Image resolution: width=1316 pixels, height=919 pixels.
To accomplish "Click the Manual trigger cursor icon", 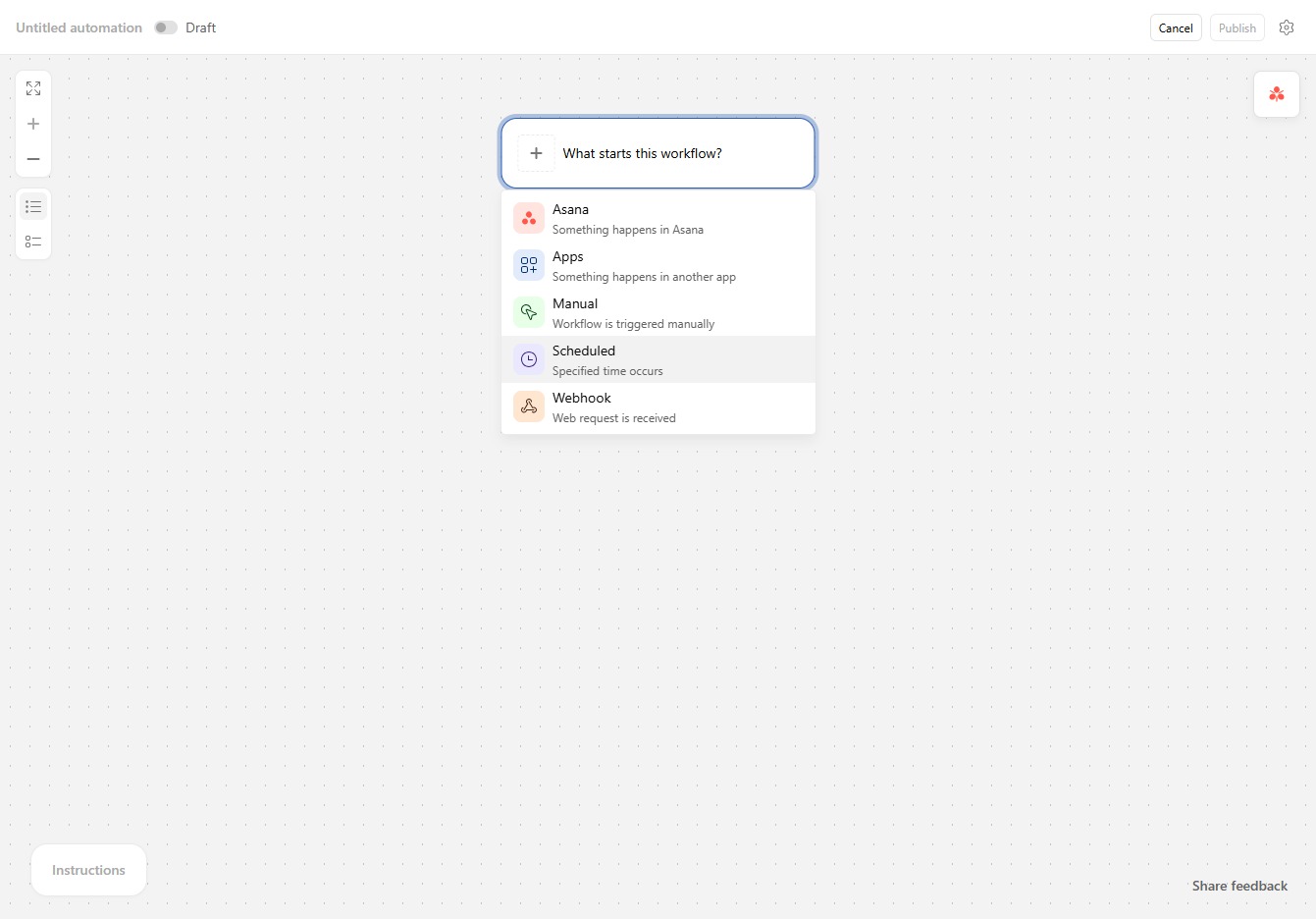I will pyautogui.click(x=529, y=312).
